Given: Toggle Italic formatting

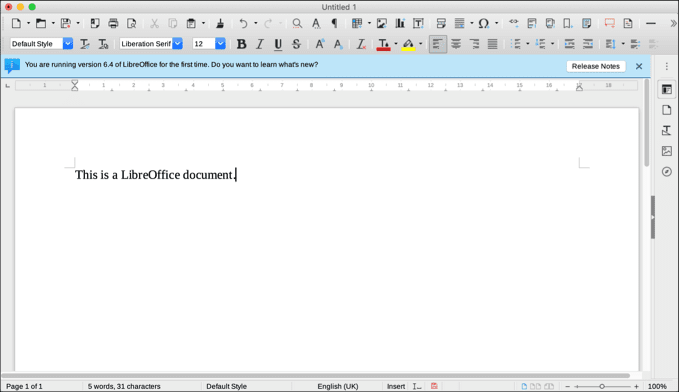Looking at the screenshot, I should click(260, 44).
